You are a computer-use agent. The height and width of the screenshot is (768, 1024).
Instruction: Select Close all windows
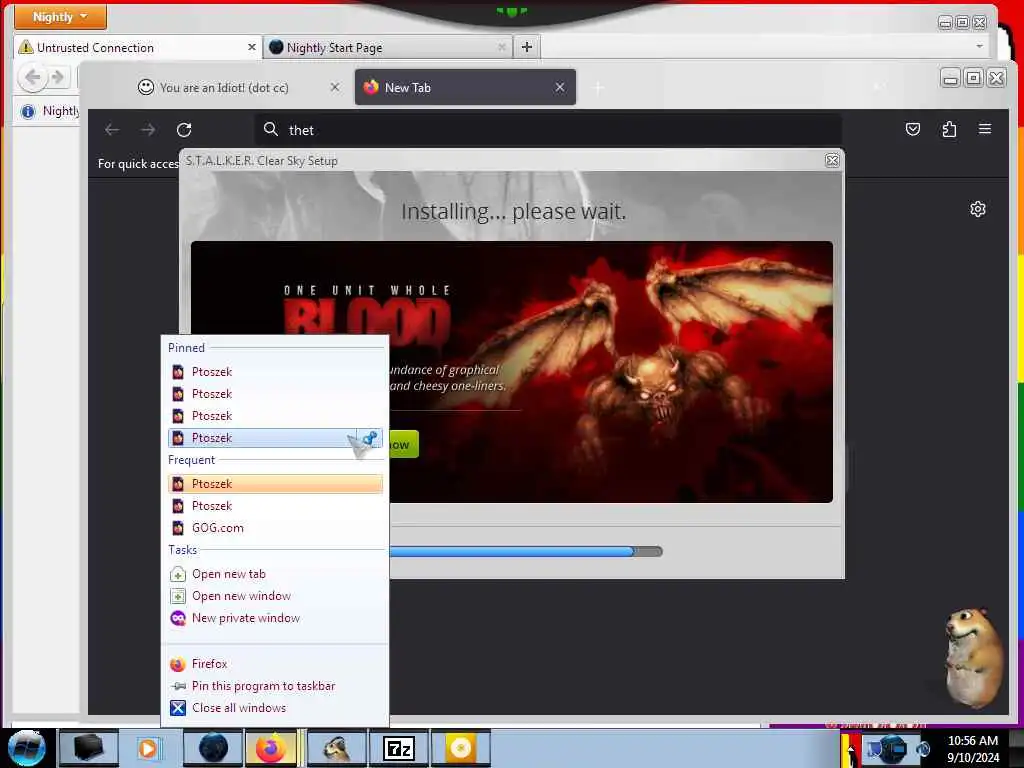[x=275, y=708]
